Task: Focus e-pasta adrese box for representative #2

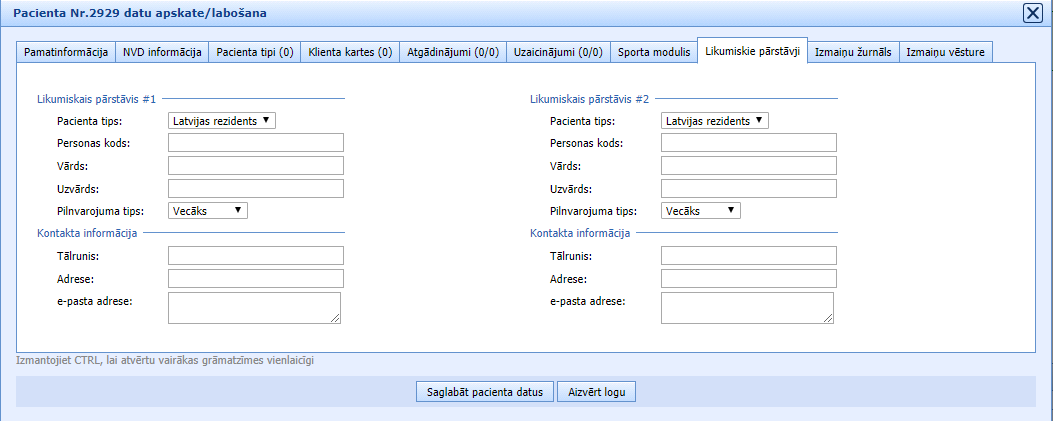Action: point(747,308)
